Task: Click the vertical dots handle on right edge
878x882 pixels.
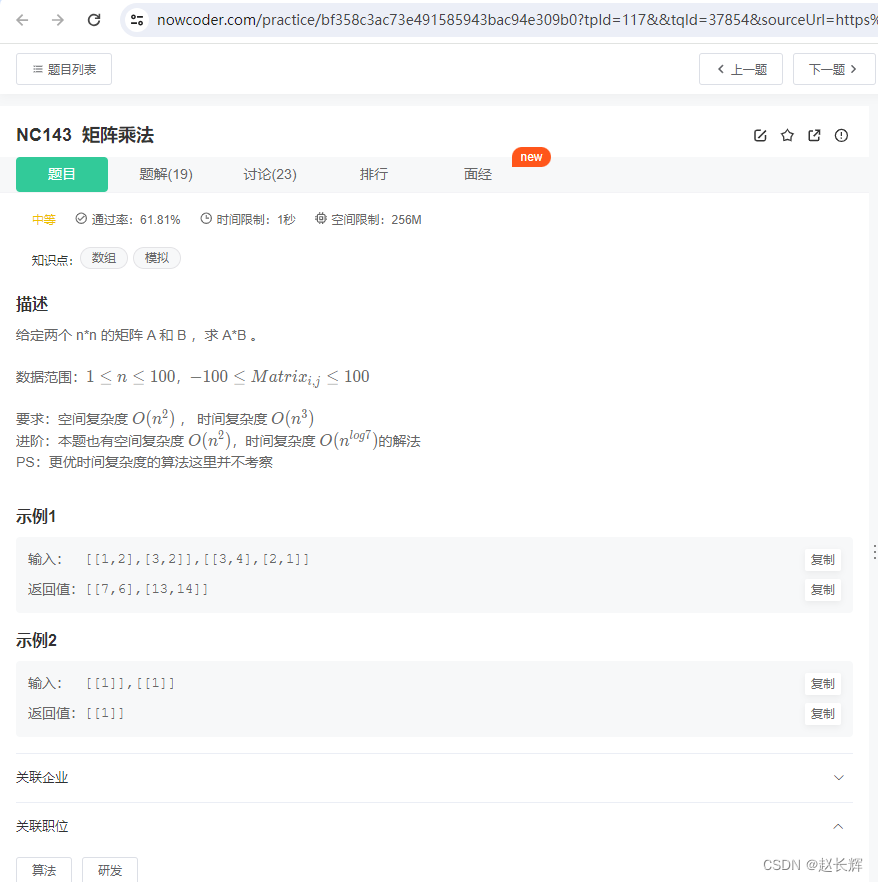Action: 873,553
